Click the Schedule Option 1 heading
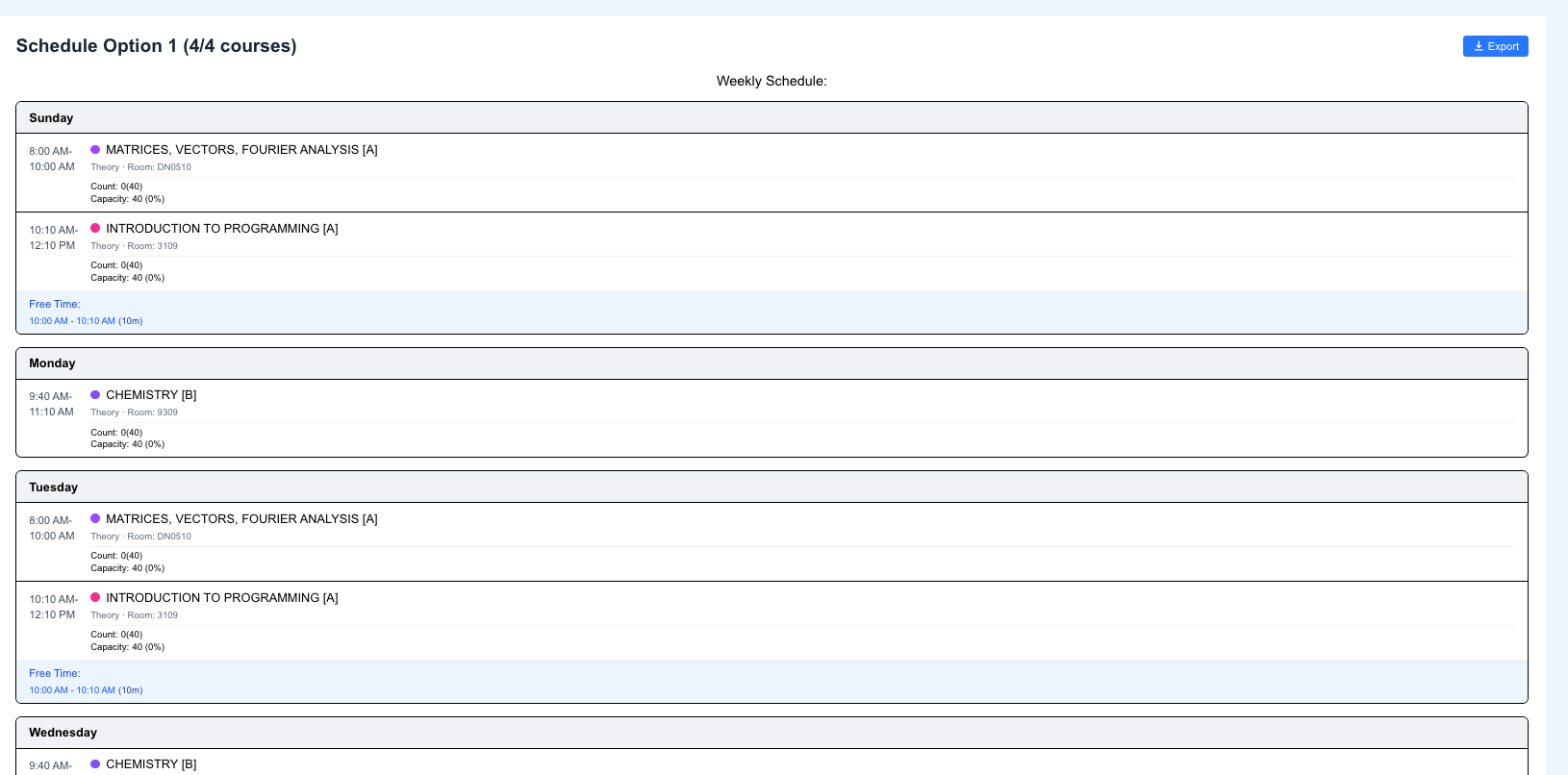The height and width of the screenshot is (775, 1568). click(x=156, y=46)
